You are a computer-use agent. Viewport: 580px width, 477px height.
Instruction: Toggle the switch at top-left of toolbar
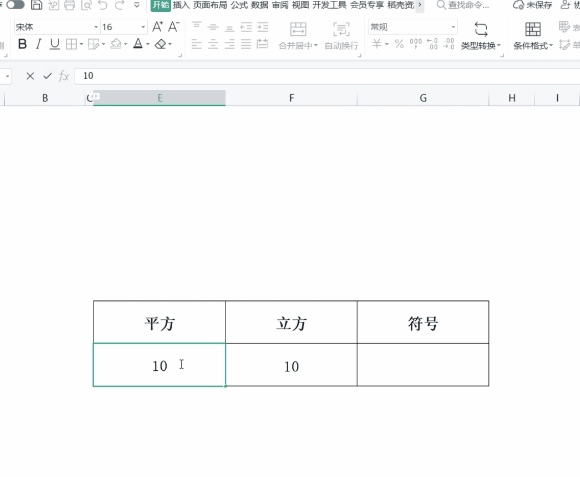click(16, 5)
